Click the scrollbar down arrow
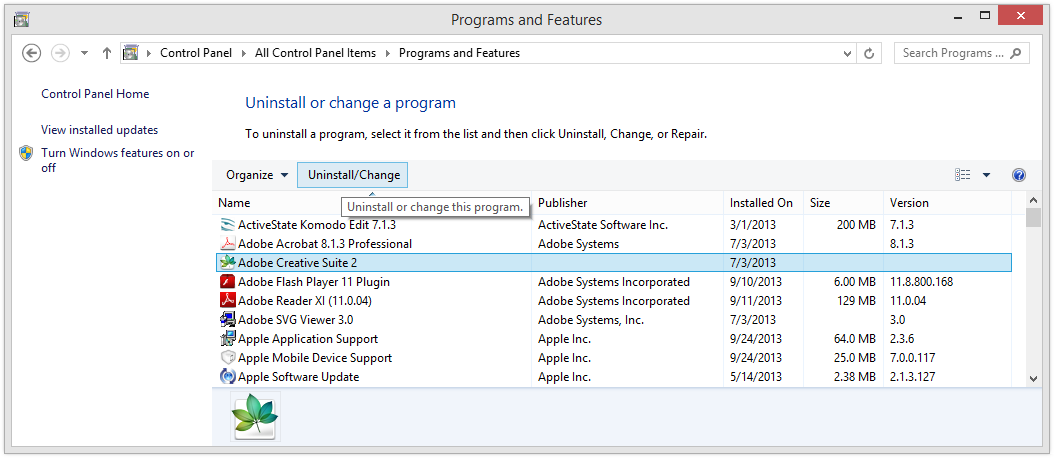Viewport: 1054px width, 458px height. point(1033,379)
